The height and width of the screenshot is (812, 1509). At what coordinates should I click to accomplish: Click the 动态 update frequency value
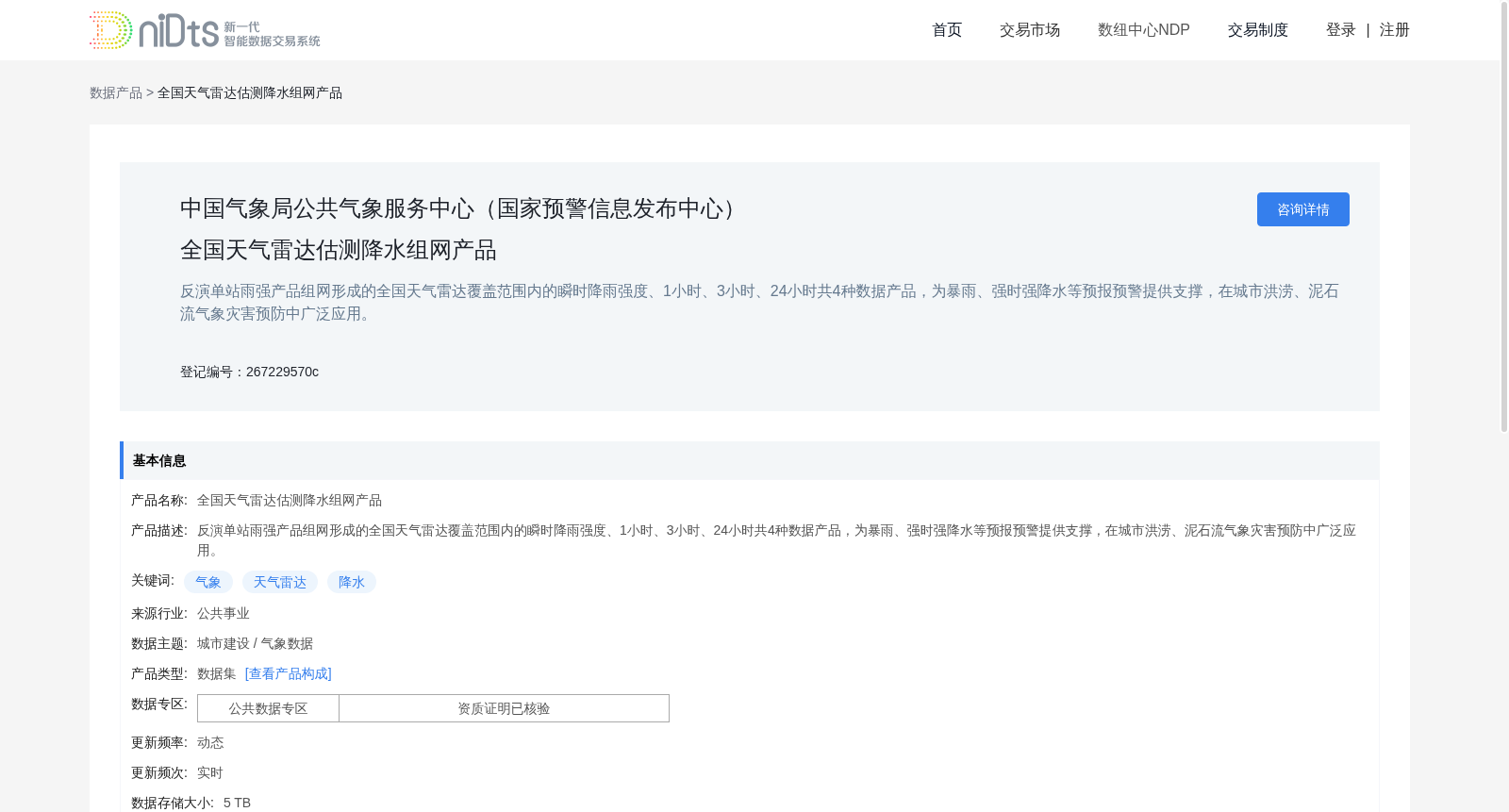210,742
